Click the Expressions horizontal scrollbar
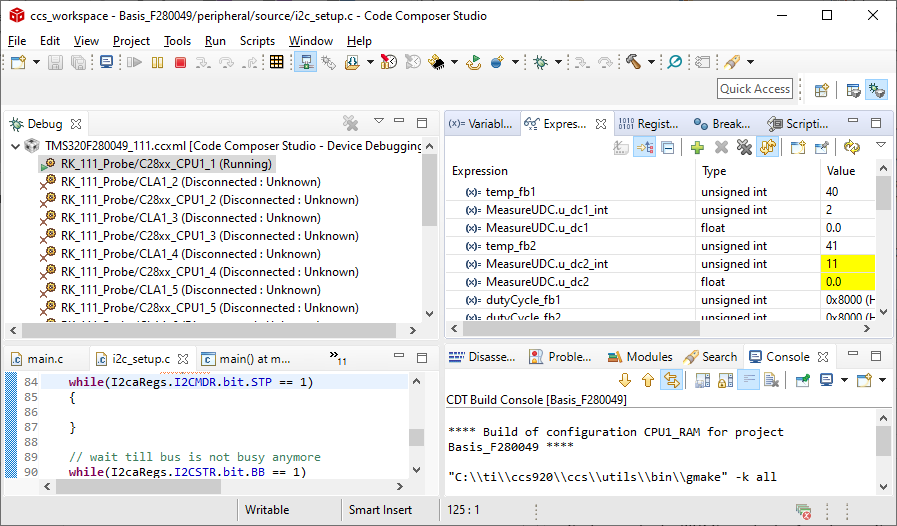 point(581,329)
